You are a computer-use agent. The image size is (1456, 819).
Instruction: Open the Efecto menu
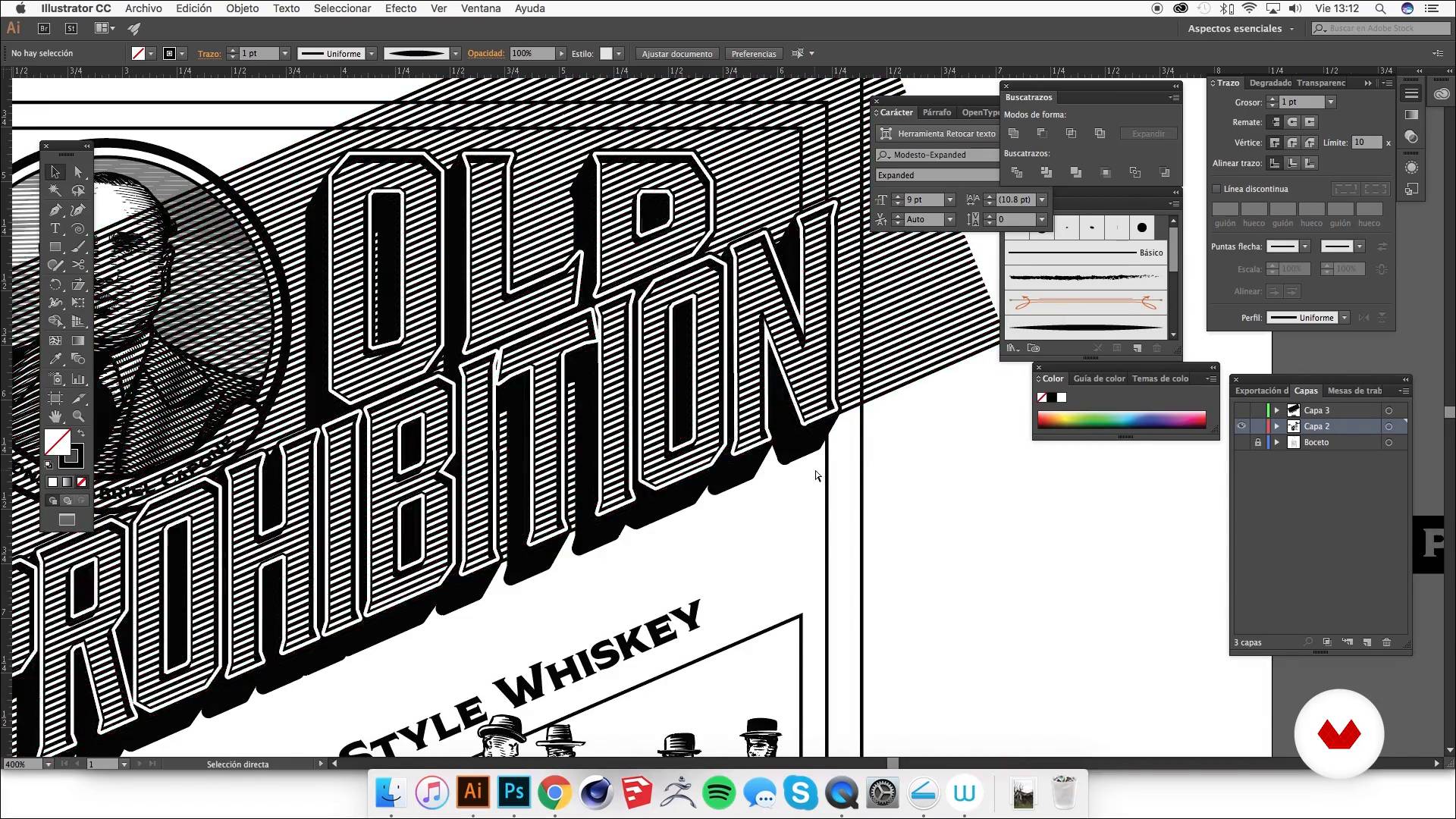tap(400, 8)
